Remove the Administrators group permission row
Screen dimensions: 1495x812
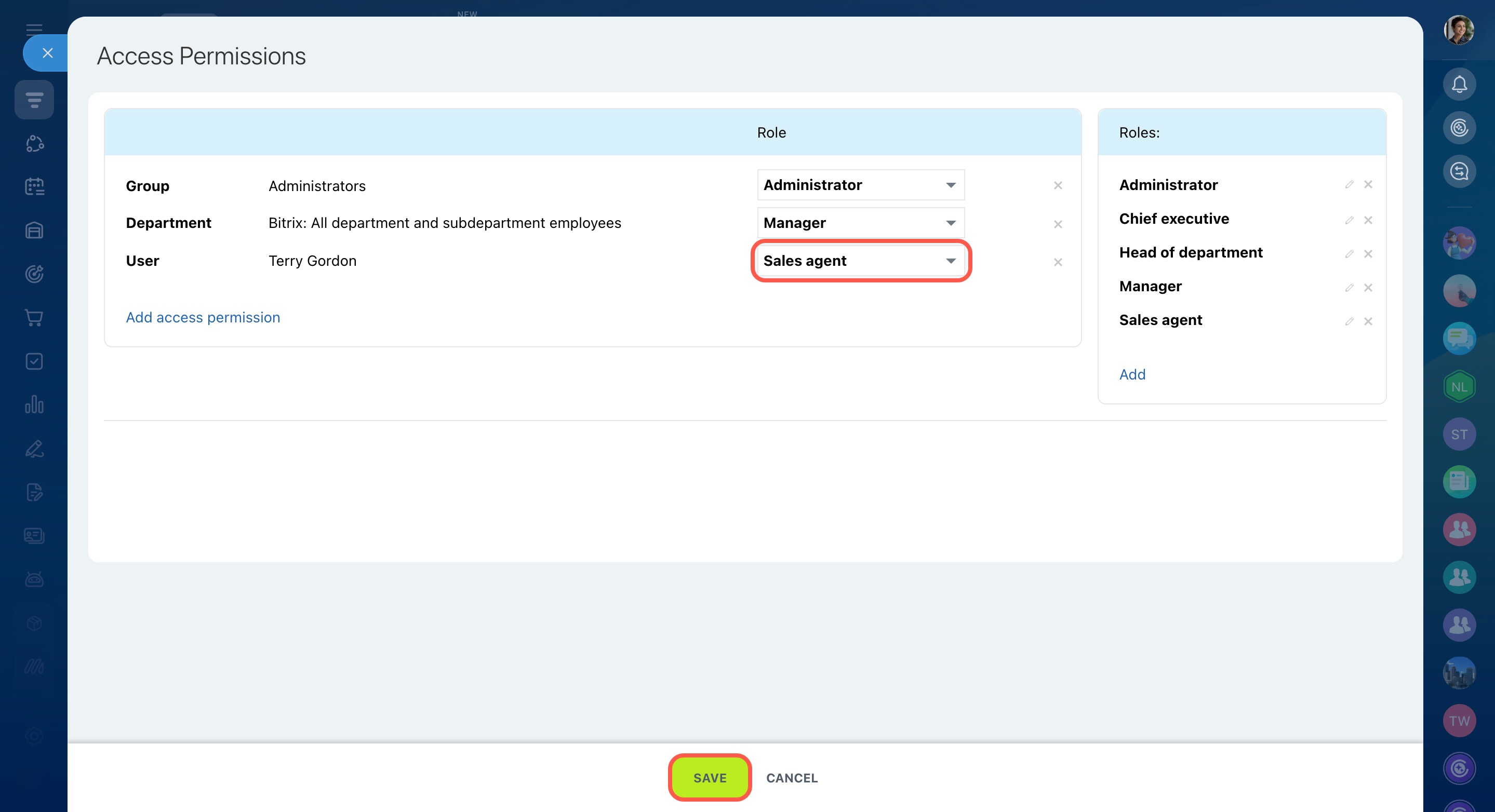coord(1058,185)
